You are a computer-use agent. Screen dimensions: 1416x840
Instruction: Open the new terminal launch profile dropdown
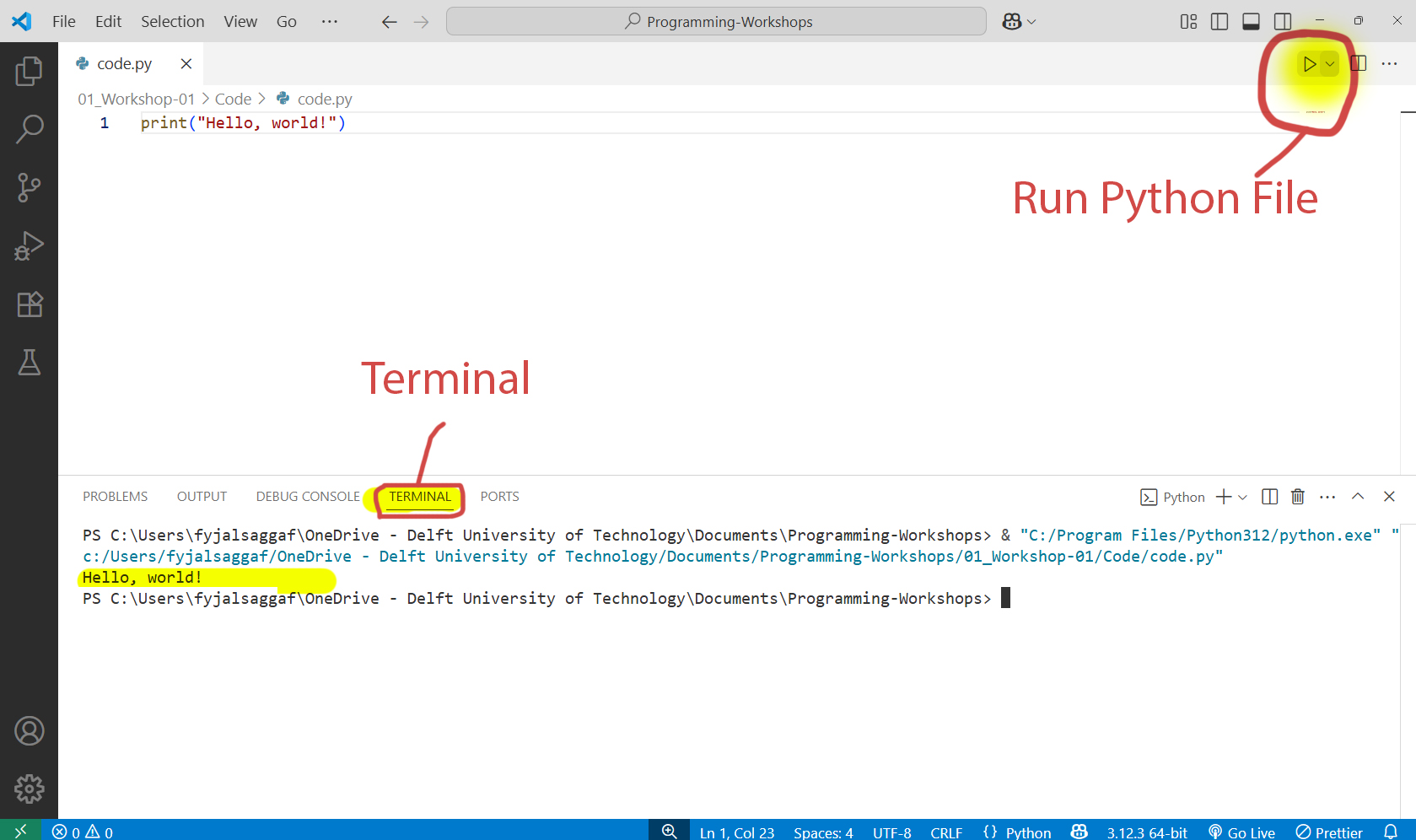click(x=1242, y=498)
